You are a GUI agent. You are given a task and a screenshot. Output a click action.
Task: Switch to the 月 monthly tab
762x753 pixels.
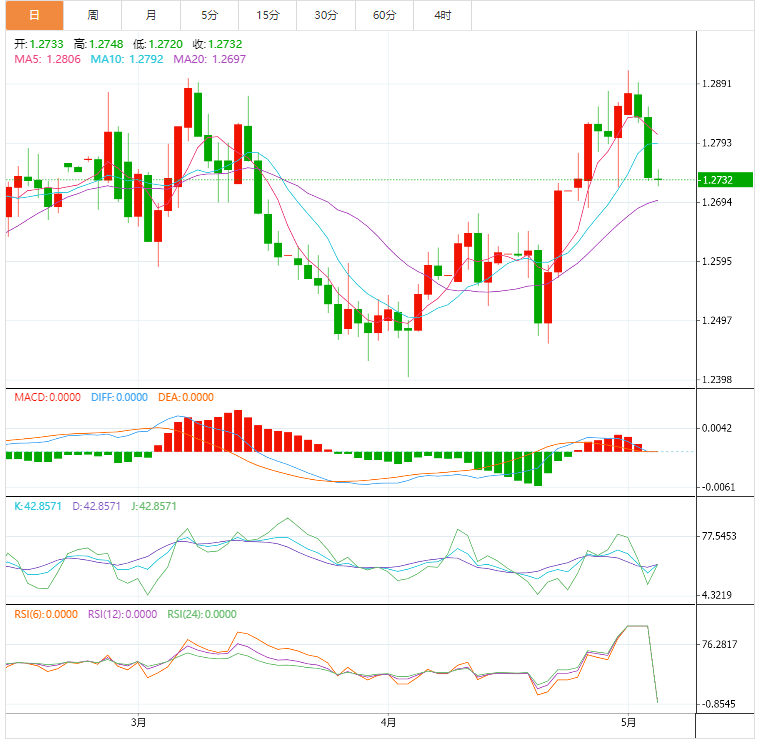coord(151,15)
